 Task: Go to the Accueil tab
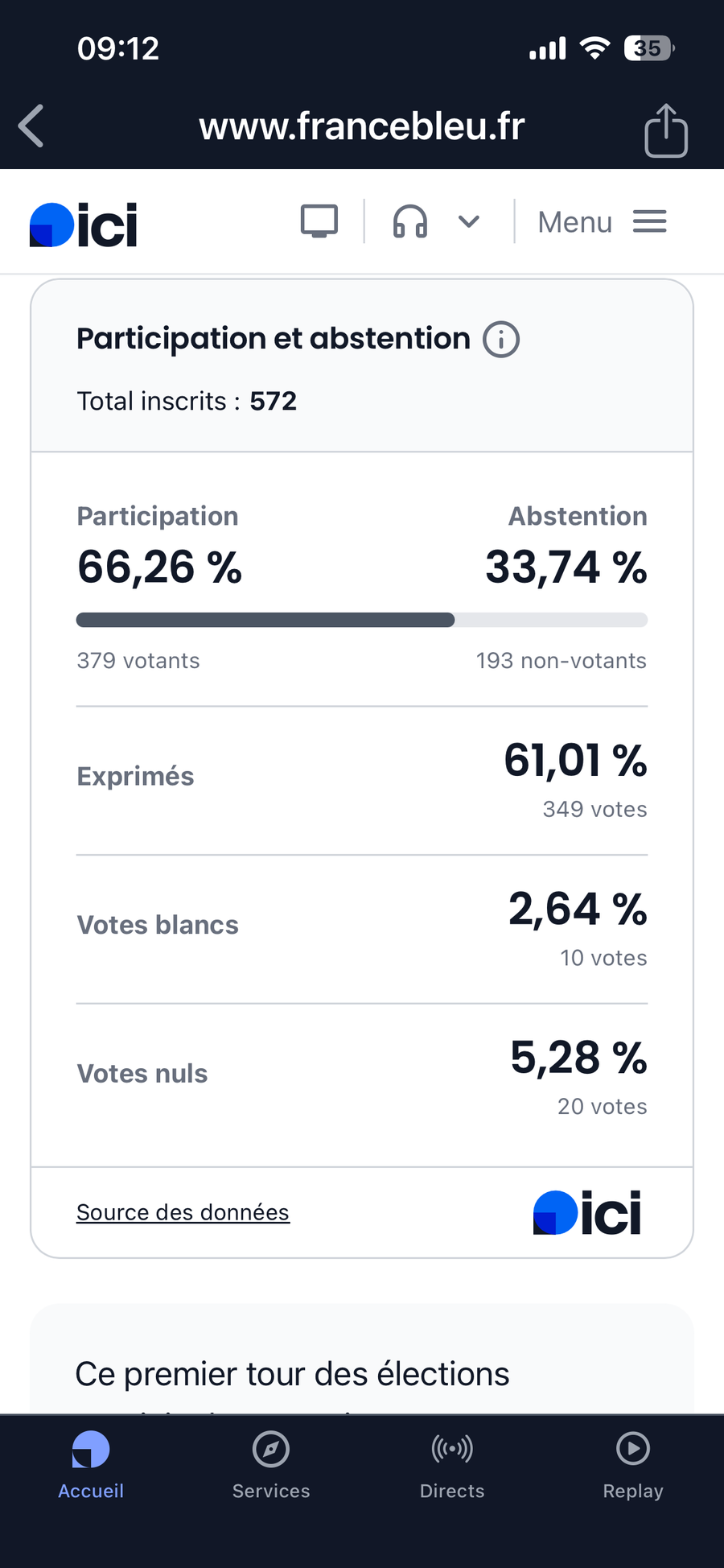[91, 1465]
